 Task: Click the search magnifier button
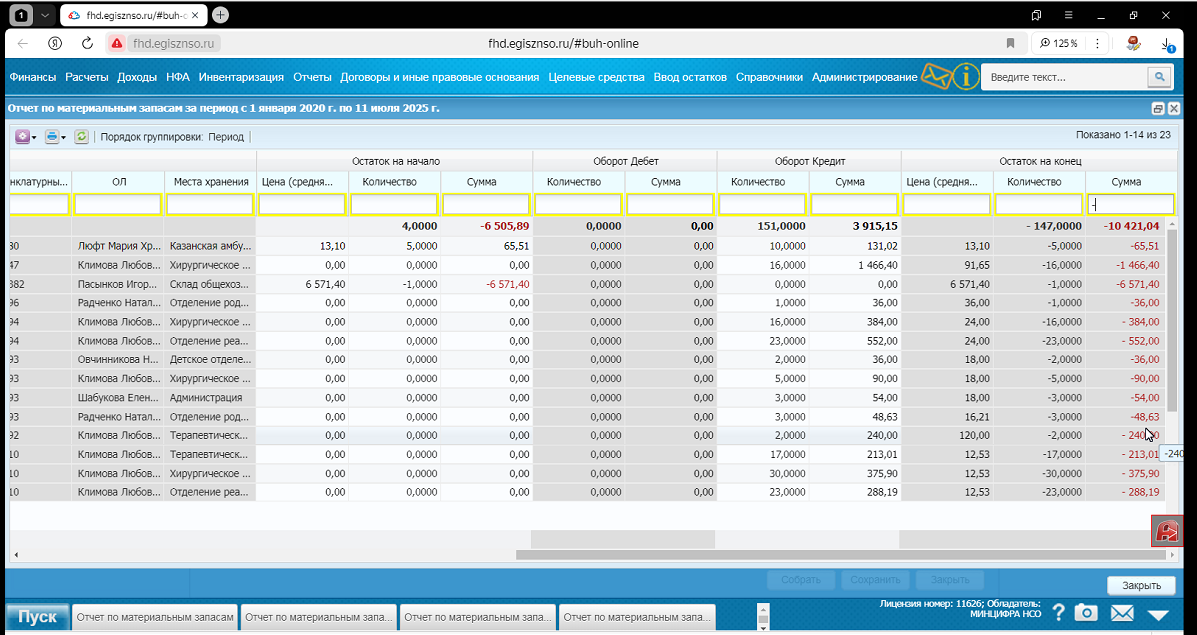[x=1159, y=77]
